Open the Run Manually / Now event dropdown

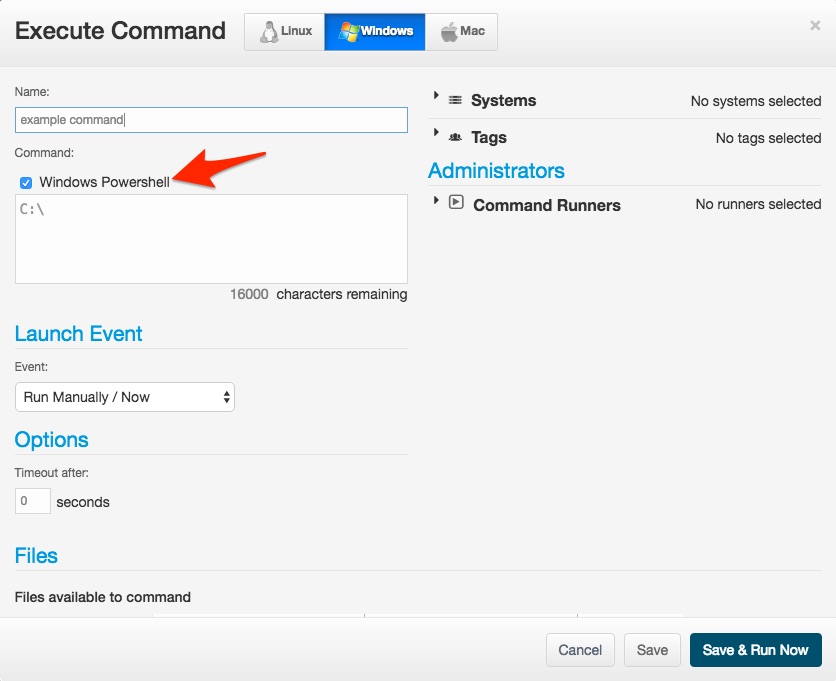pyautogui.click(x=125, y=397)
